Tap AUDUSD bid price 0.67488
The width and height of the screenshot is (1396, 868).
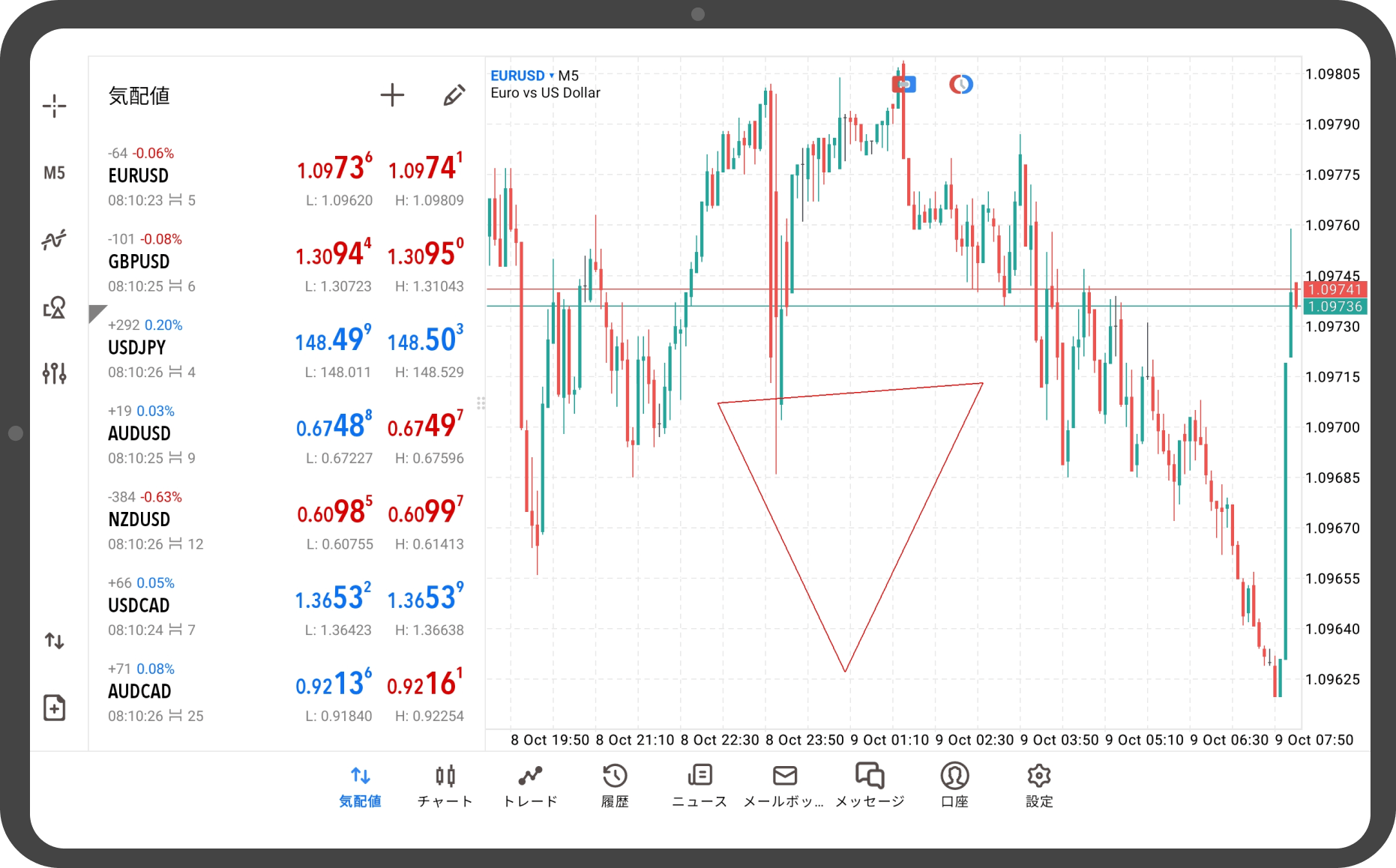pyautogui.click(x=334, y=424)
